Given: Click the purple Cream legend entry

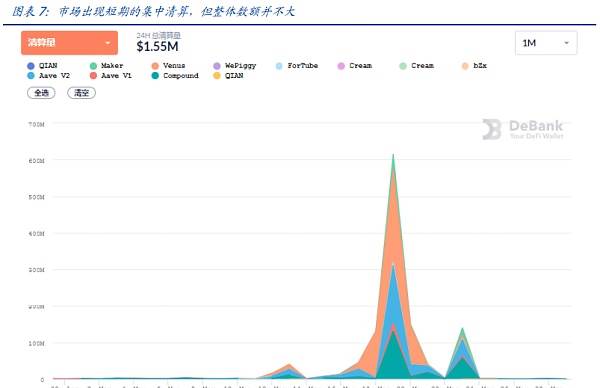Looking at the screenshot, I should 355,66.
